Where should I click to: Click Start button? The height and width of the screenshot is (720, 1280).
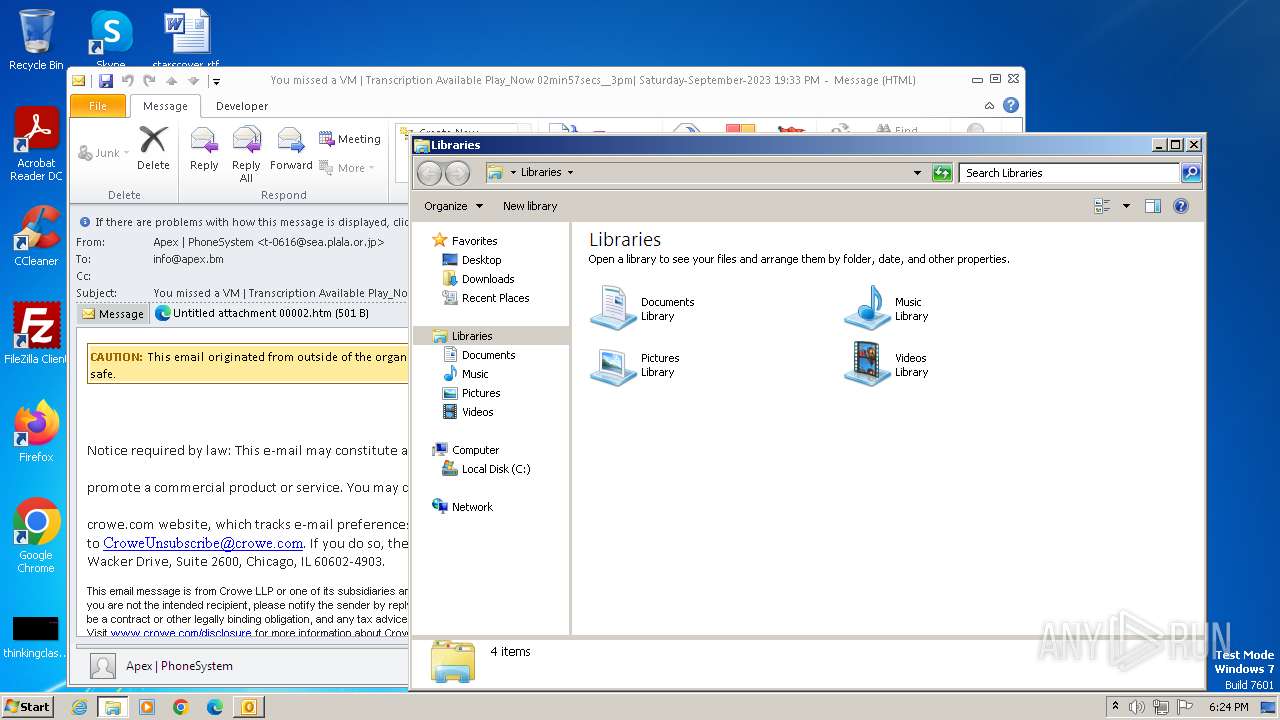pyautogui.click(x=28, y=707)
